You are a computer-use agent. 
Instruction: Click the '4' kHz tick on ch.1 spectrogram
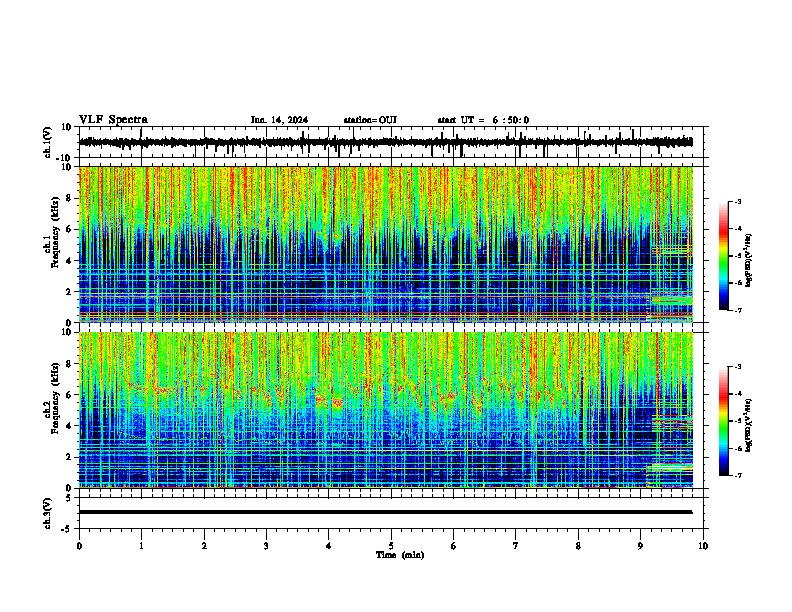69,261
